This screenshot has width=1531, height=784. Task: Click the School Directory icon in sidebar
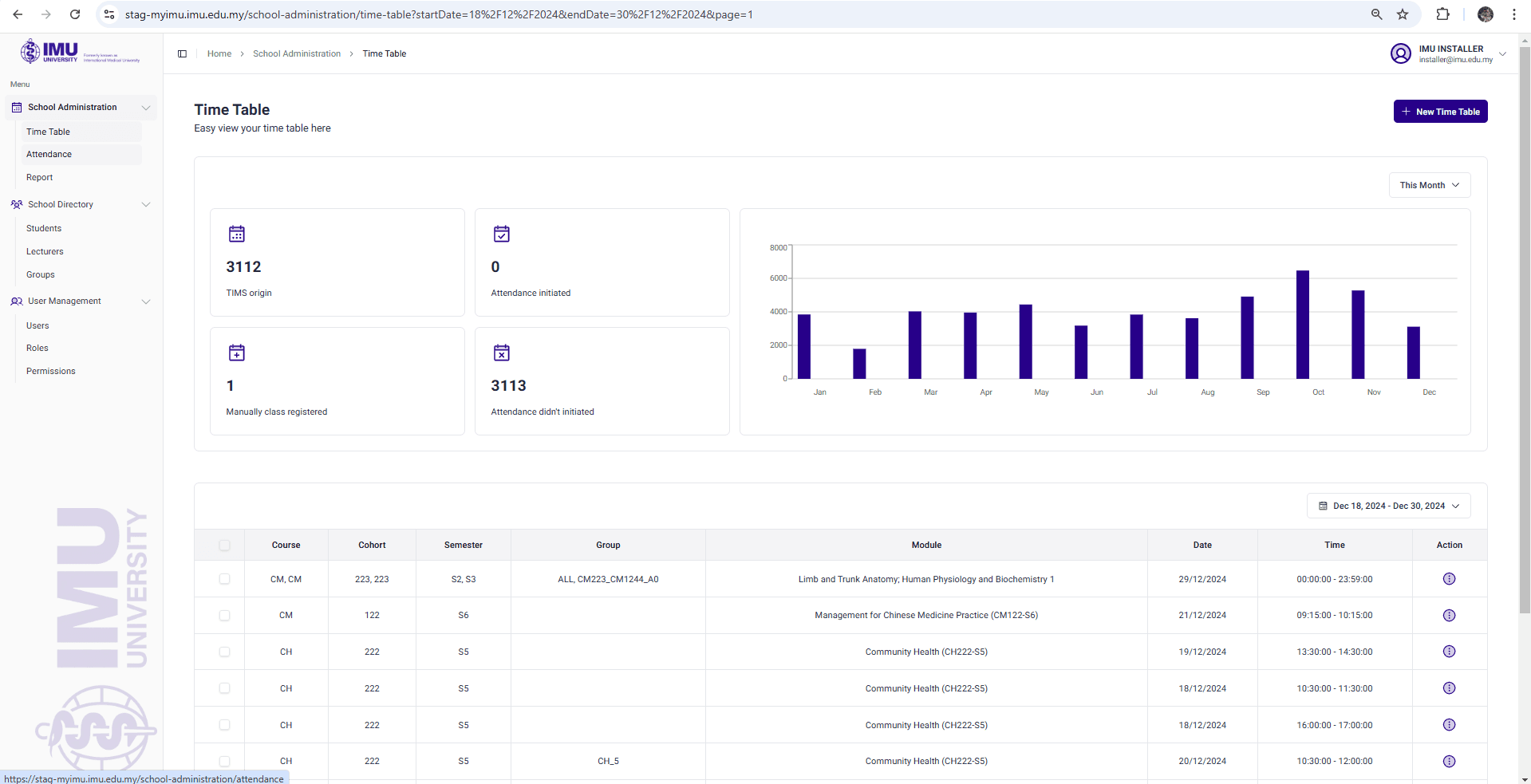16,204
